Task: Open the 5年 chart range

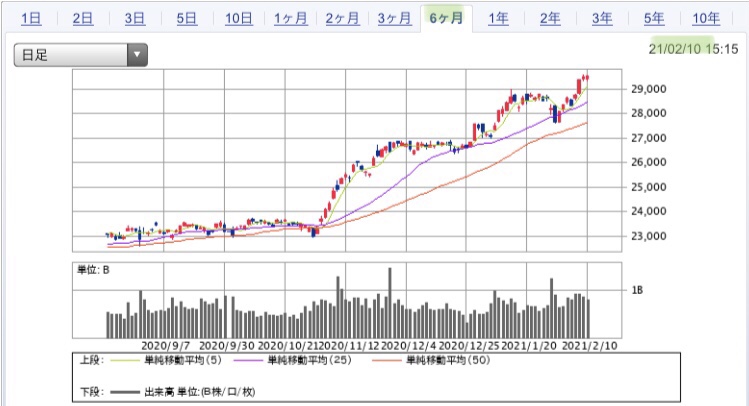Action: pyautogui.click(x=654, y=19)
